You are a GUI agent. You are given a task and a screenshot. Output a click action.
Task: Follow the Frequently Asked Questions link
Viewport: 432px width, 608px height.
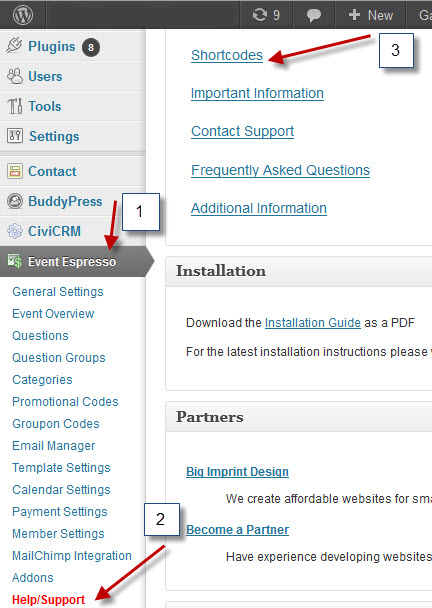click(x=280, y=170)
